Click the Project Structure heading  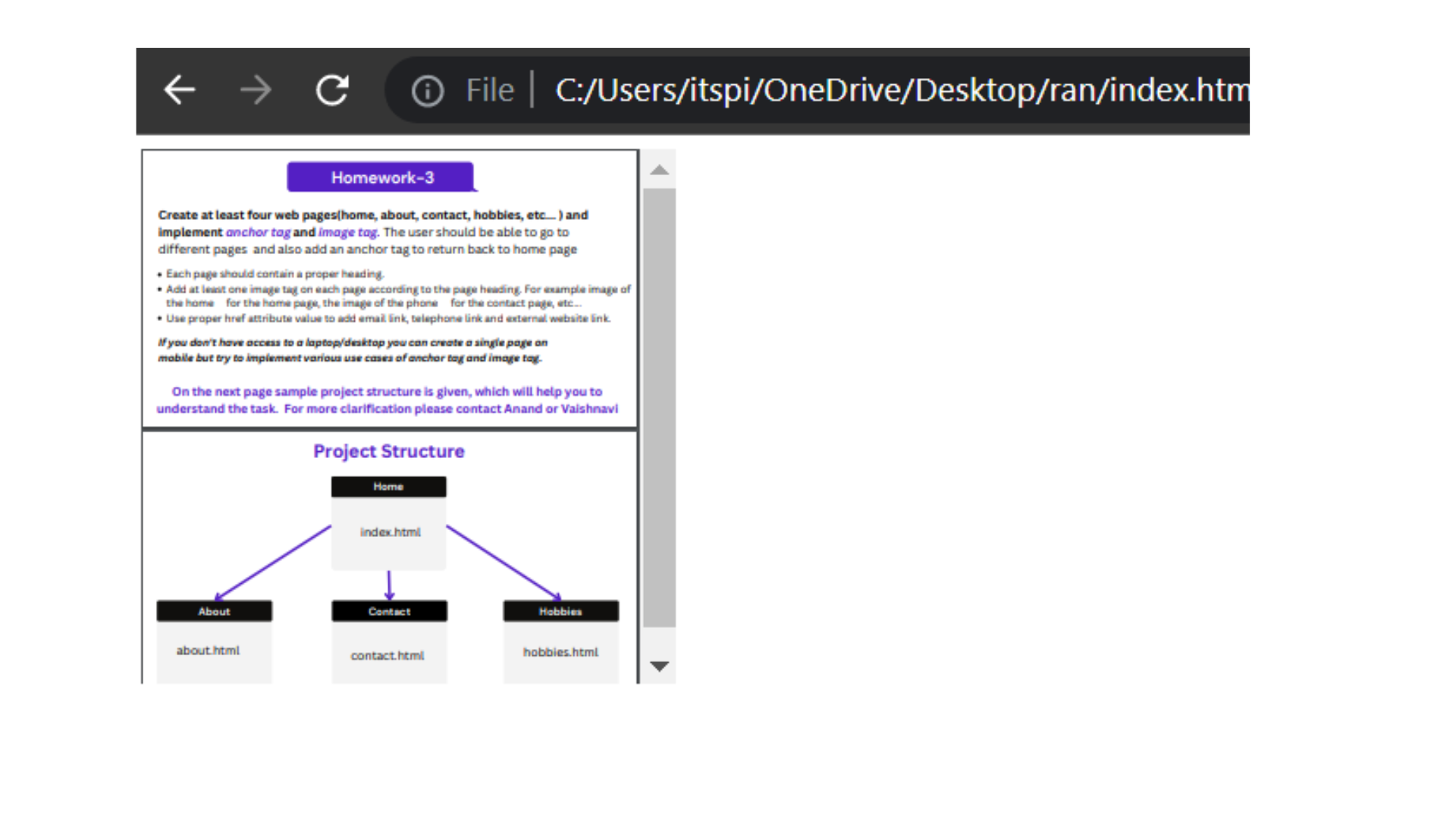(x=389, y=451)
